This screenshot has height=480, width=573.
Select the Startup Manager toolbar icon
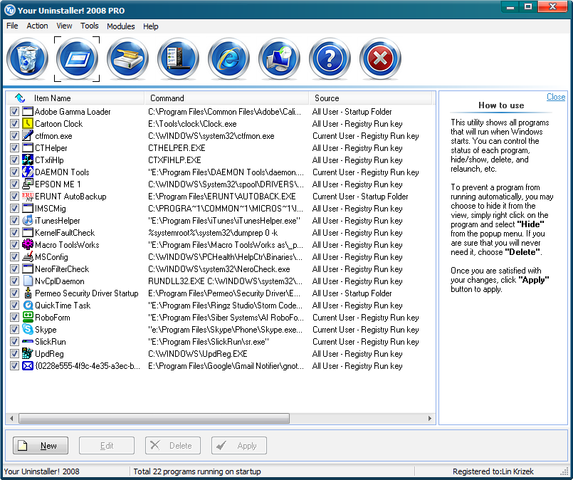(x=77, y=59)
